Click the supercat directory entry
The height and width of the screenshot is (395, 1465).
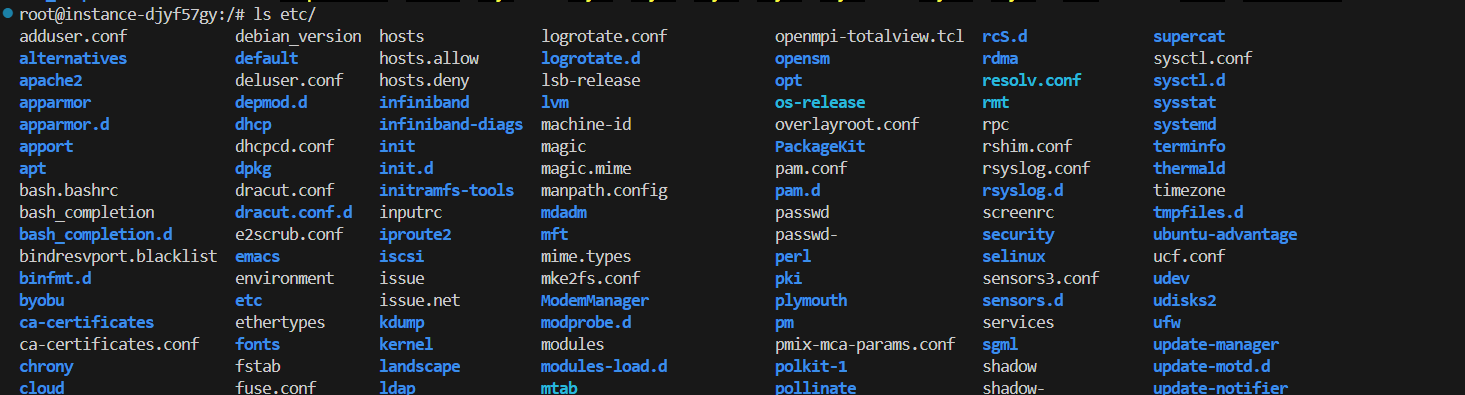(1189, 36)
